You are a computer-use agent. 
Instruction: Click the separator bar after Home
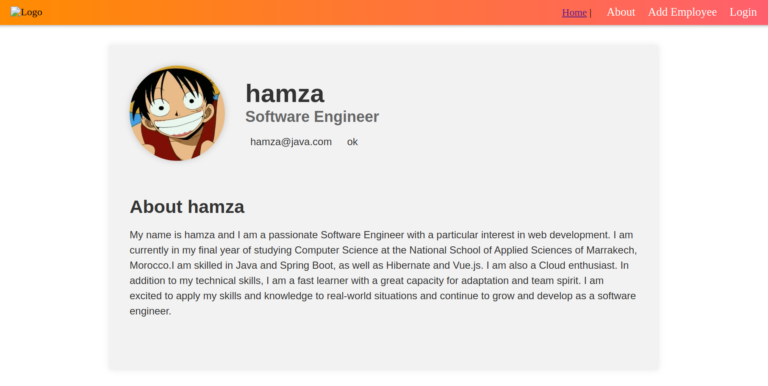coord(591,13)
